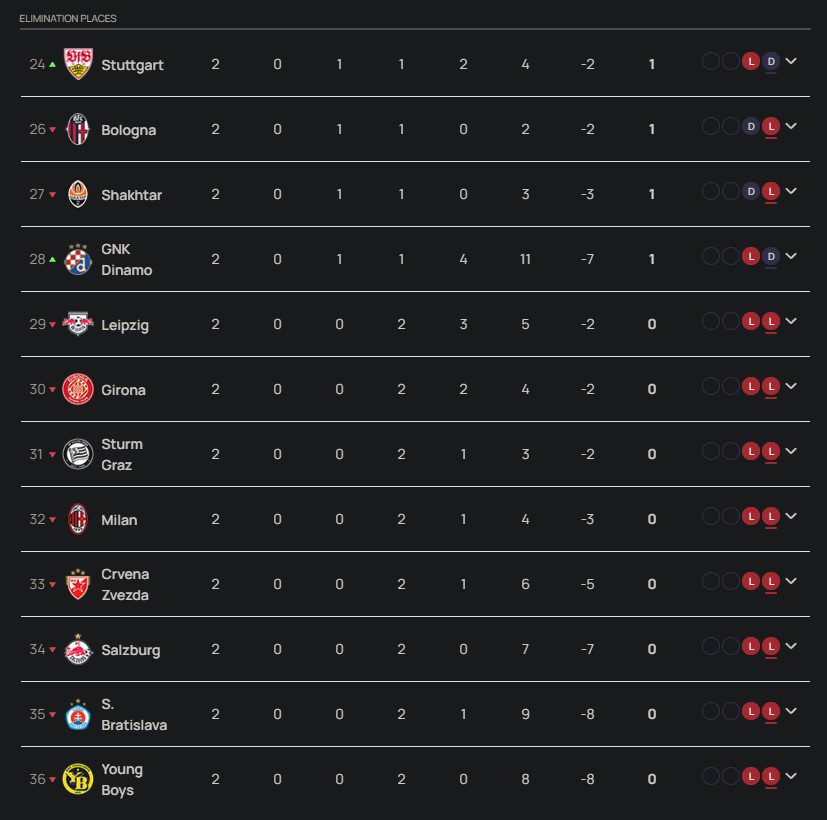Expand the Crvena Zvezda row chevron
This screenshot has width=827, height=820.
[791, 582]
